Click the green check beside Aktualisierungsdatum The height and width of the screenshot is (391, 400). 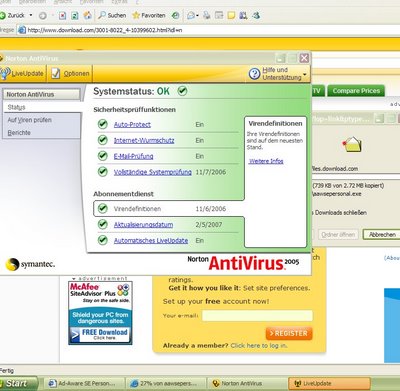103,224
